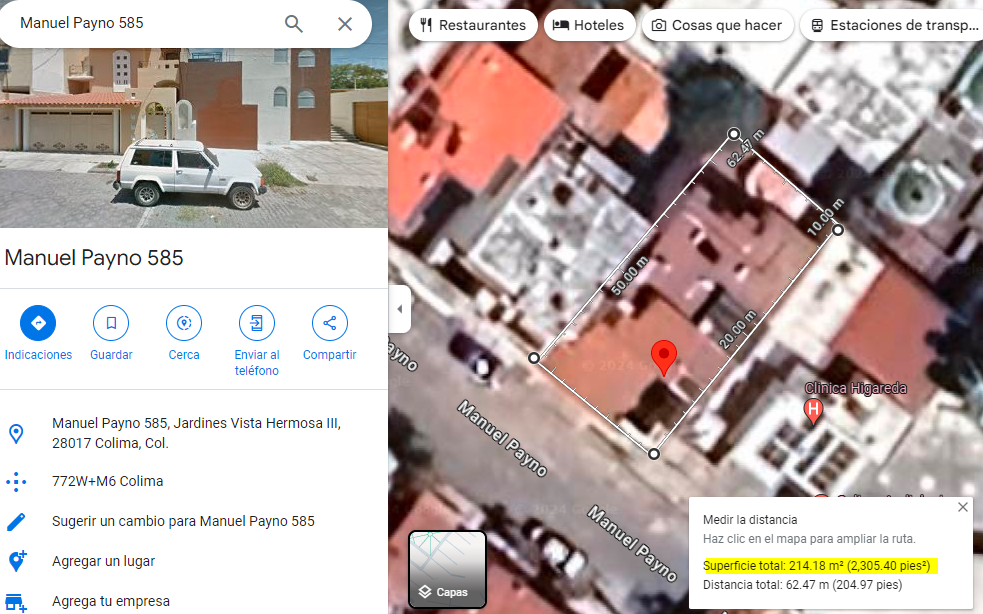Filter map by Restaurantes chip
Viewport: 983px width, 614px height.
point(473,25)
